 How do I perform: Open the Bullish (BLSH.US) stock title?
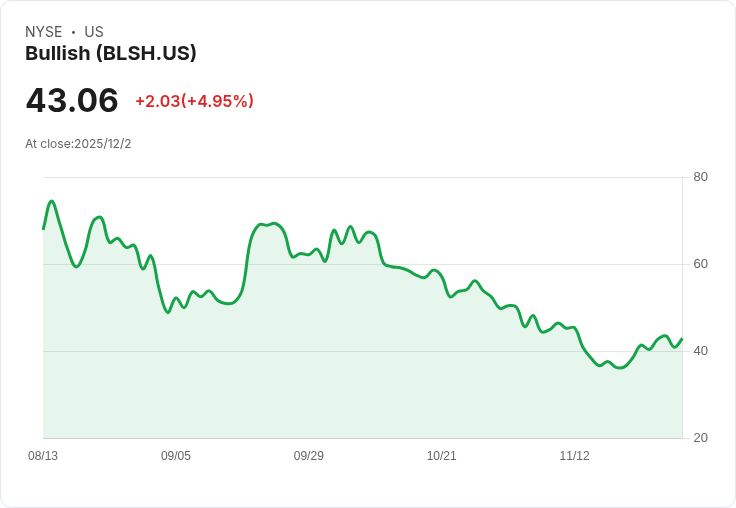point(111,53)
